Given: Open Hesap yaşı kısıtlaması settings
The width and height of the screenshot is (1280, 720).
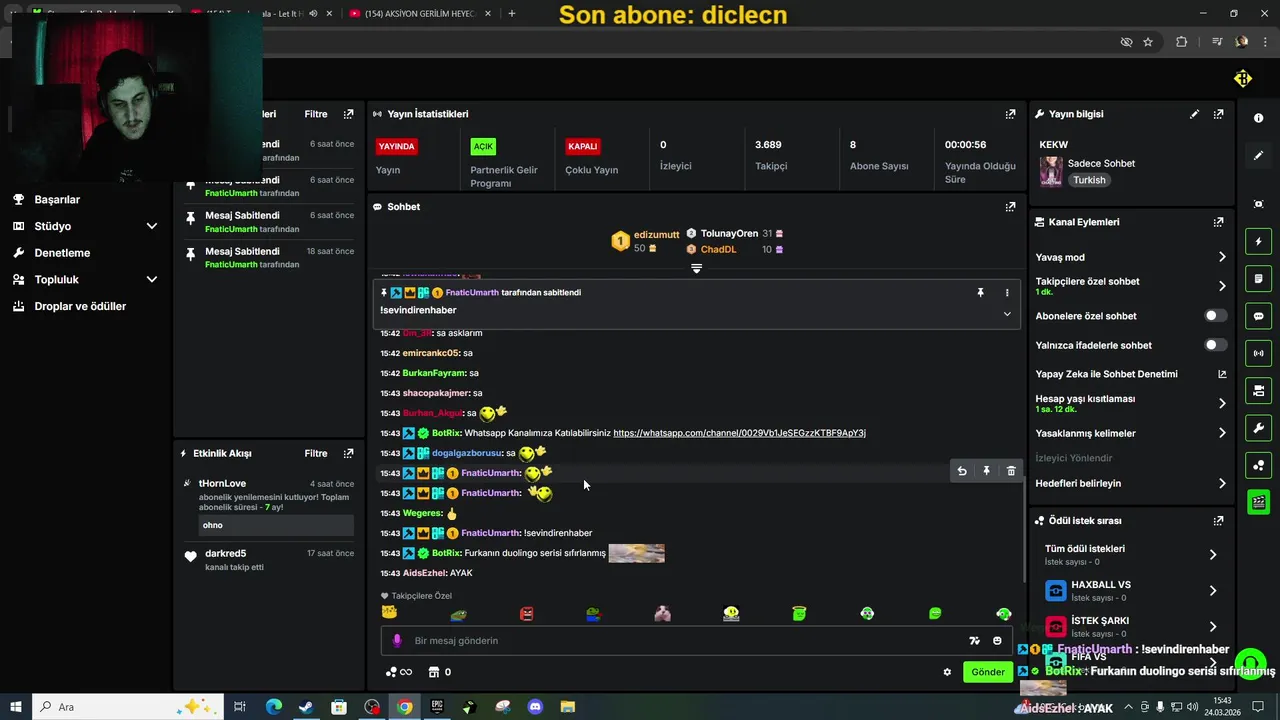Looking at the screenshot, I should pyautogui.click(x=1131, y=404).
